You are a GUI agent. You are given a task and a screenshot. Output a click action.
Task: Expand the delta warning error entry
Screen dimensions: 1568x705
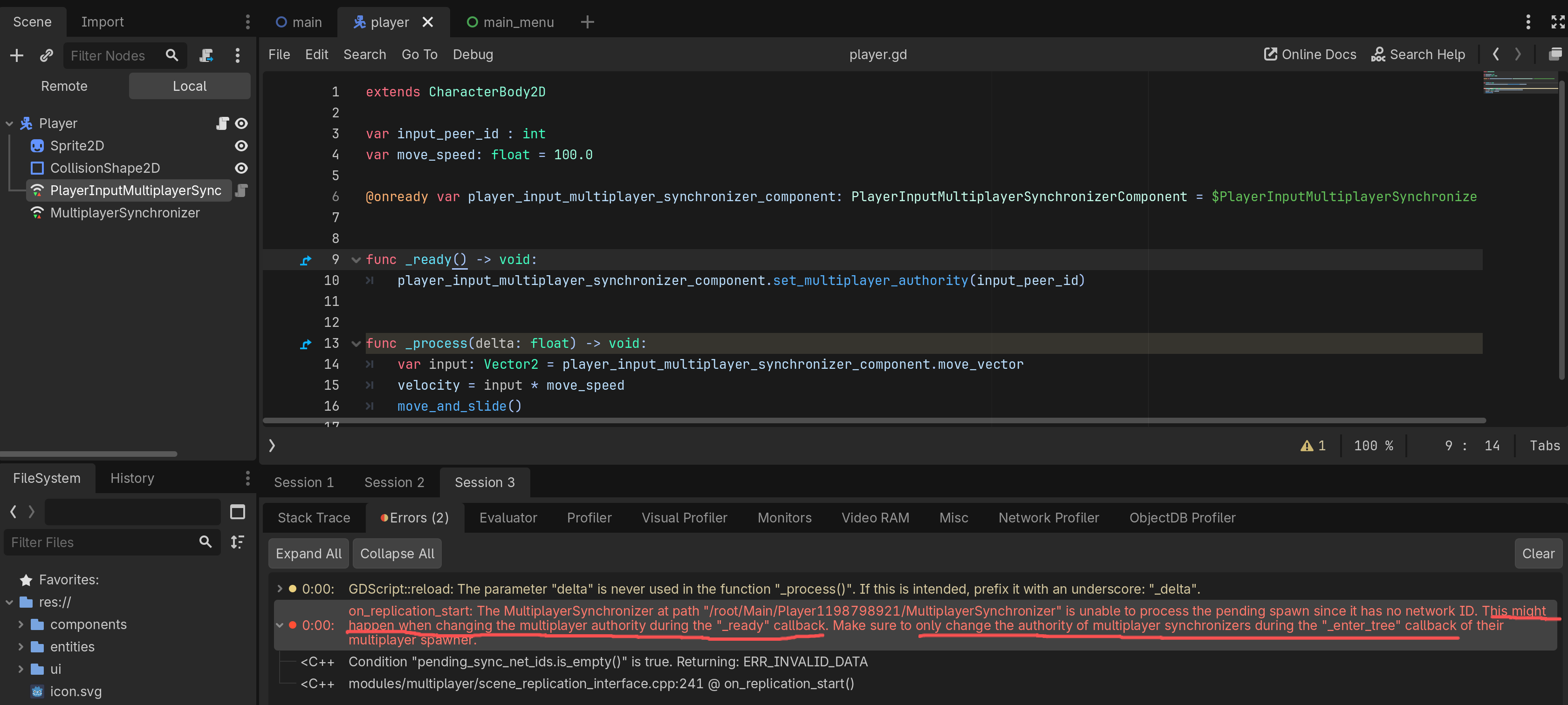point(280,588)
